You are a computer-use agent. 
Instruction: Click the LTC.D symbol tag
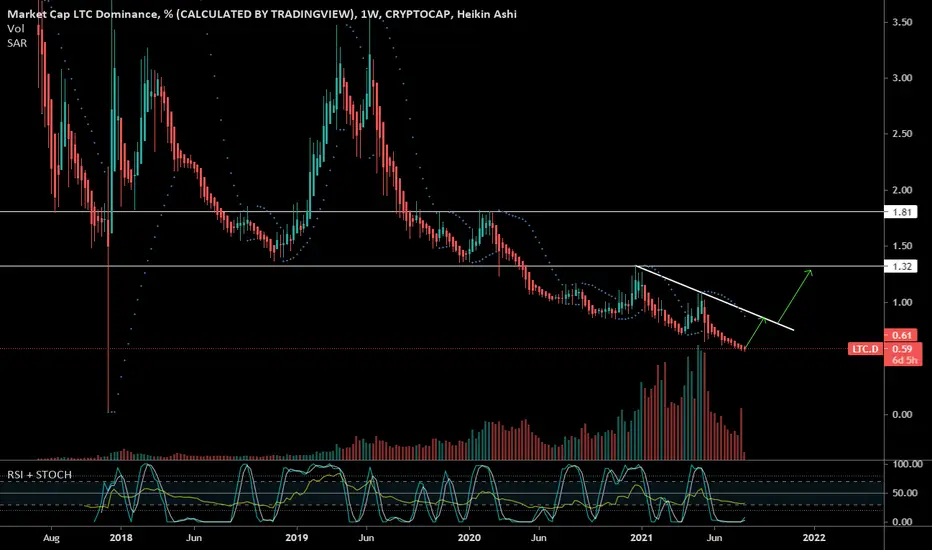[x=865, y=349]
